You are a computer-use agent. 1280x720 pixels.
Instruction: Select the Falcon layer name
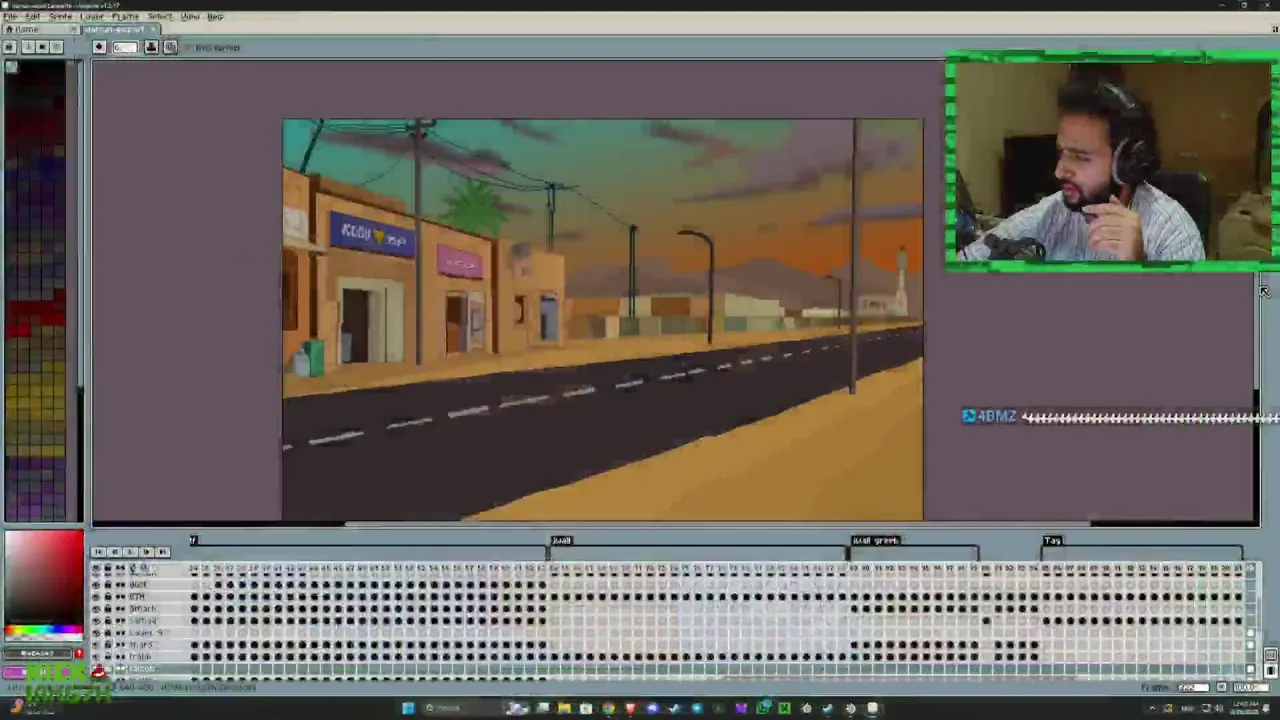pyautogui.click(x=142, y=669)
